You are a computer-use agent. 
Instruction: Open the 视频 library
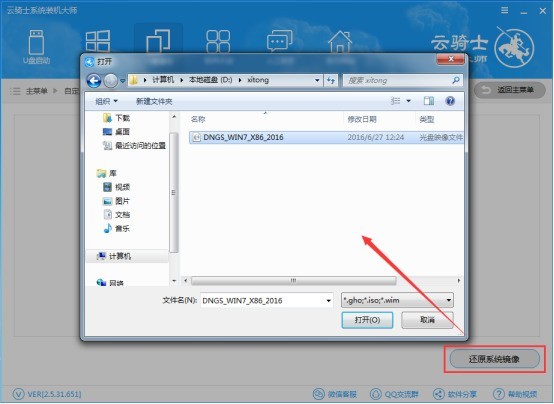[116, 187]
